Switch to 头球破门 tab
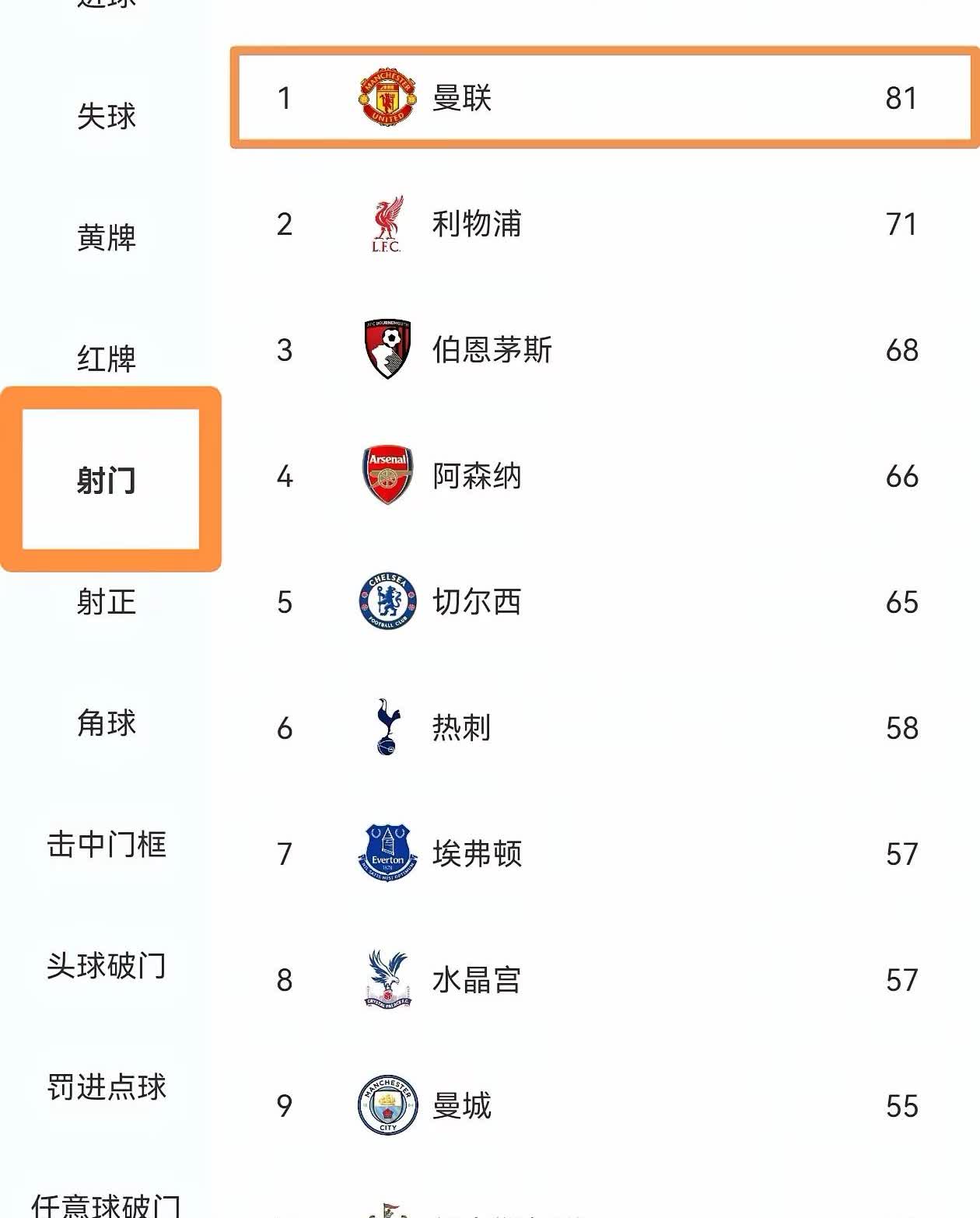This screenshot has height=1218, width=980. 107,966
